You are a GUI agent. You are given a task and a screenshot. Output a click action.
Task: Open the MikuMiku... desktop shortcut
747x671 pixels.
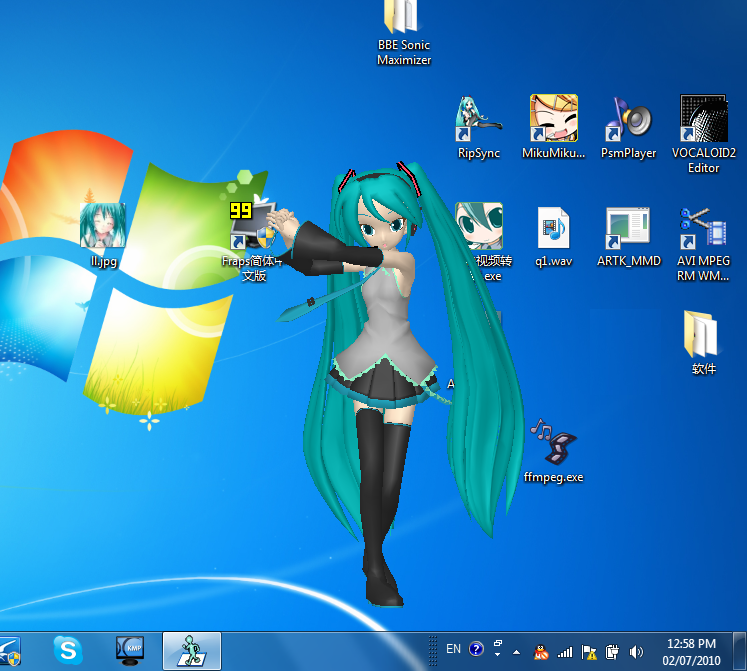(x=554, y=127)
